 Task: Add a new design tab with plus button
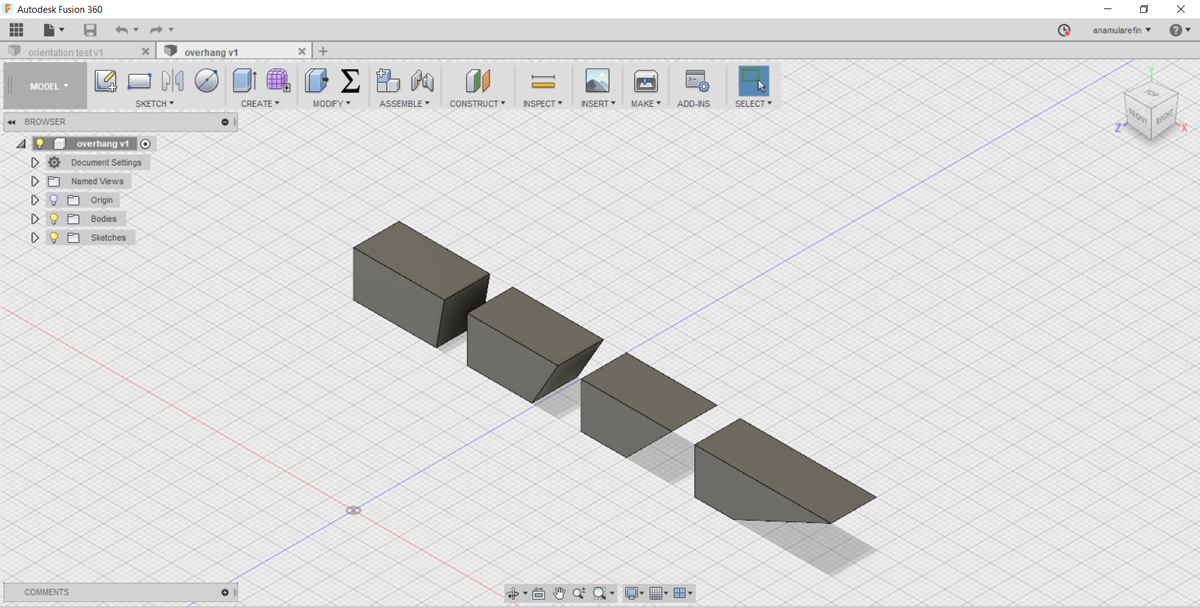[x=323, y=51]
